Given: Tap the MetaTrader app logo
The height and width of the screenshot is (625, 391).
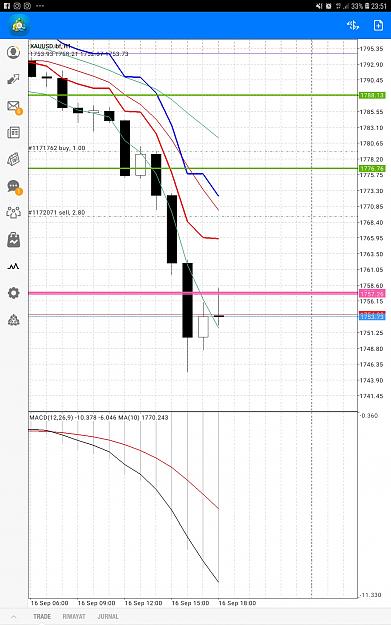Looking at the screenshot, I should coord(18,25).
